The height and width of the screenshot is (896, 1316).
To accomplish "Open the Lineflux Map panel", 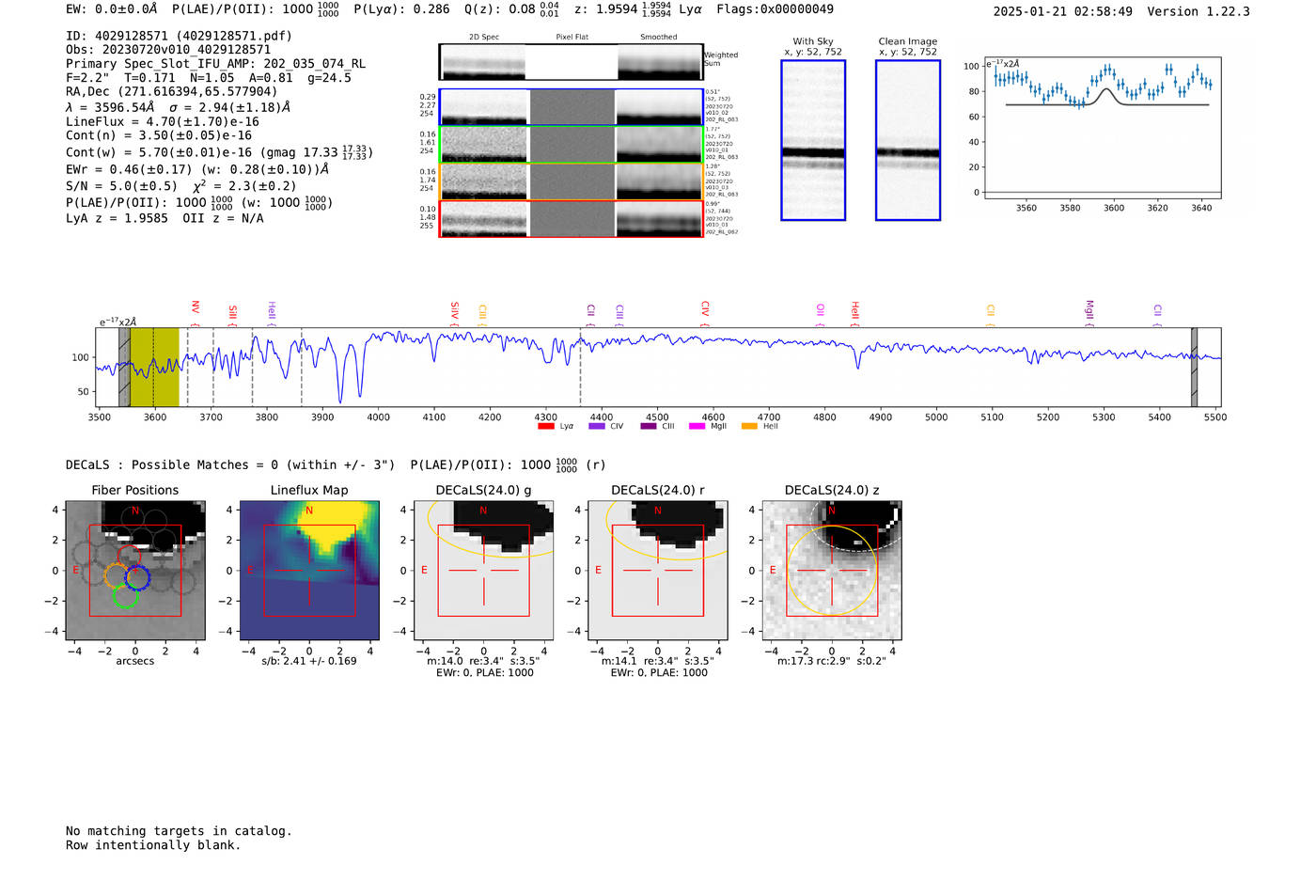I will click(309, 571).
